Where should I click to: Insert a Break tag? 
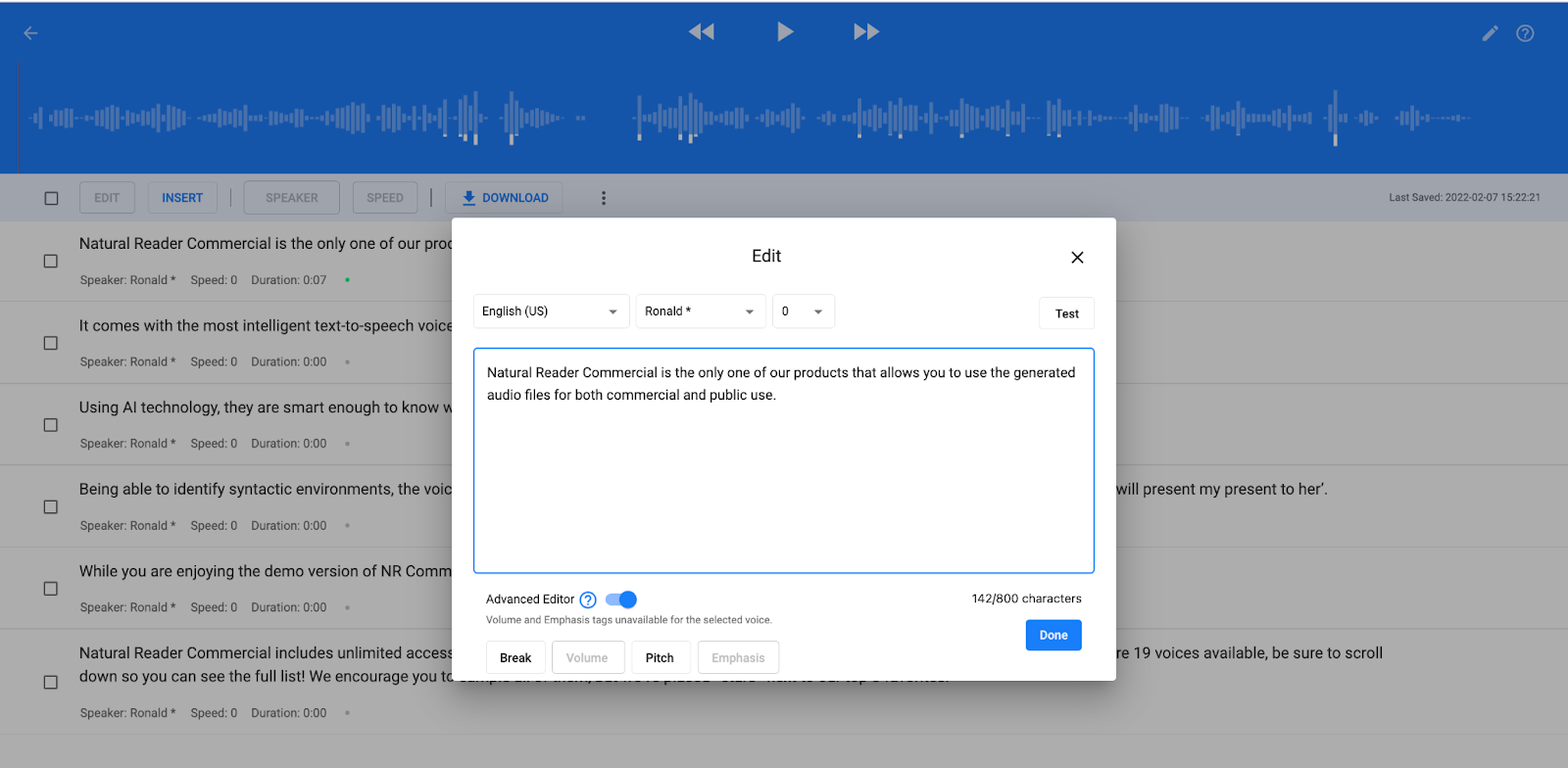515,657
